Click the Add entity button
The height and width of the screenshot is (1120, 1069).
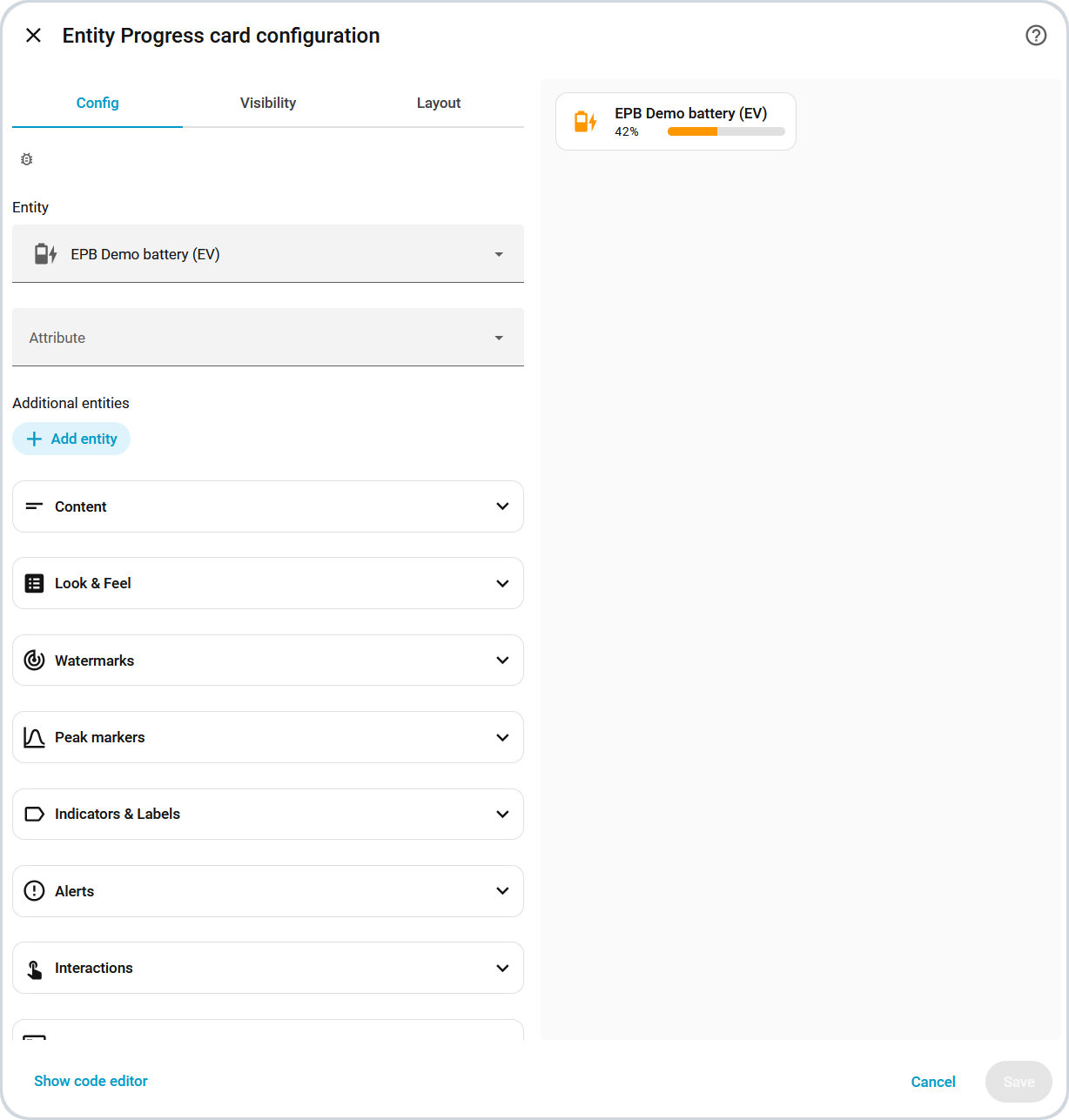[71, 439]
